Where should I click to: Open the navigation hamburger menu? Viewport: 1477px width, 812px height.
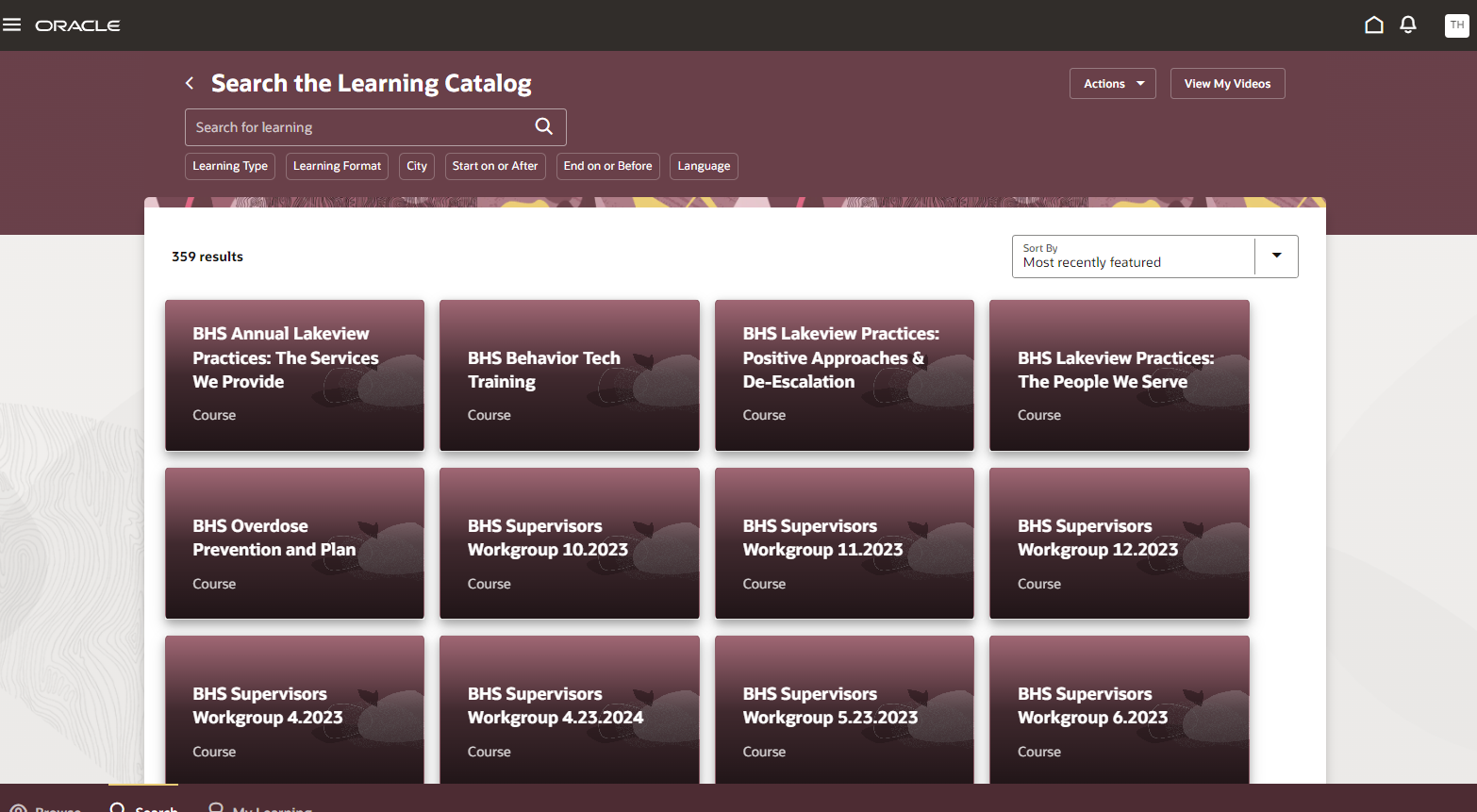coord(12,25)
